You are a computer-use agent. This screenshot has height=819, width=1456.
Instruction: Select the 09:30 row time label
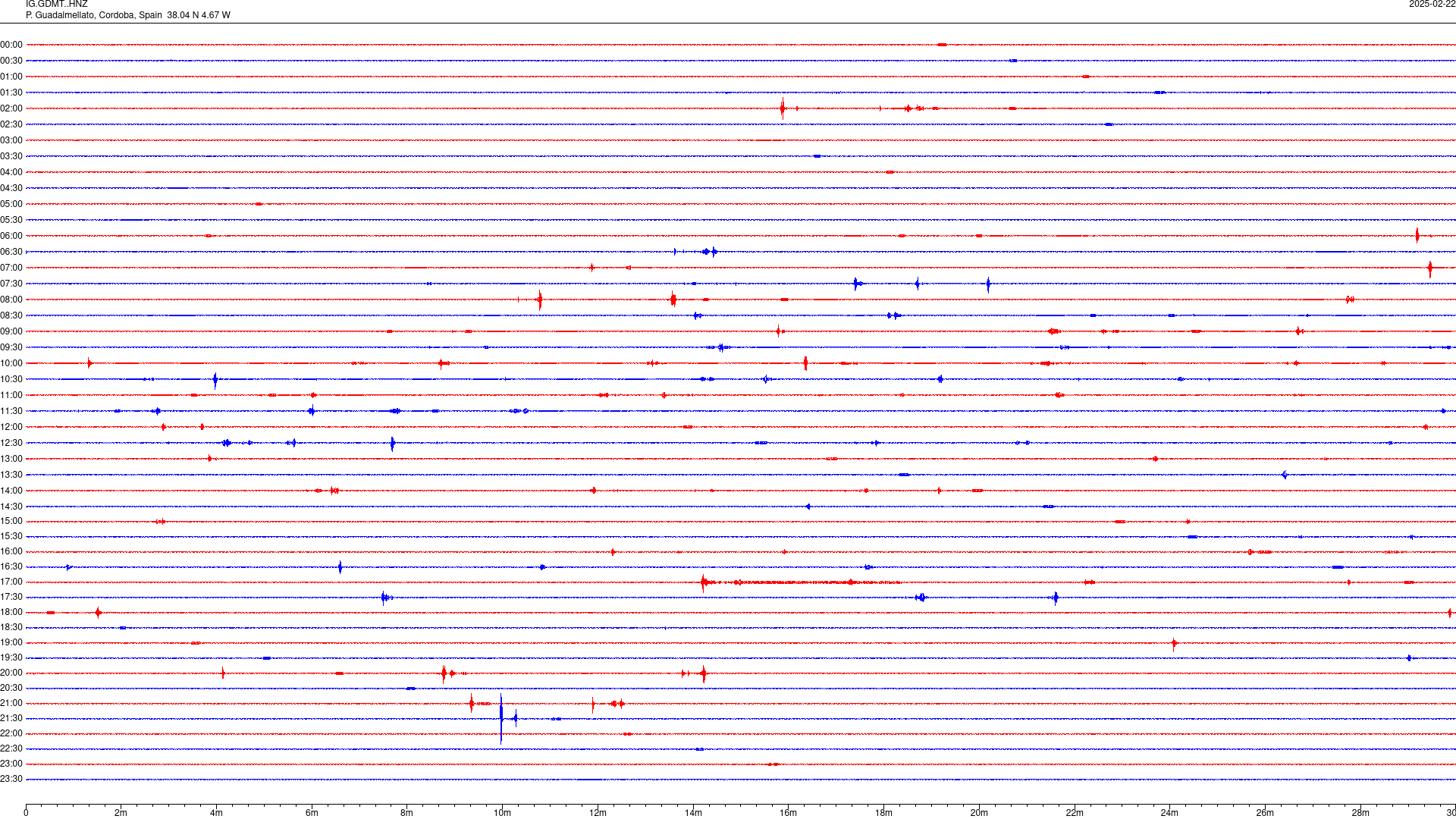coord(11,347)
